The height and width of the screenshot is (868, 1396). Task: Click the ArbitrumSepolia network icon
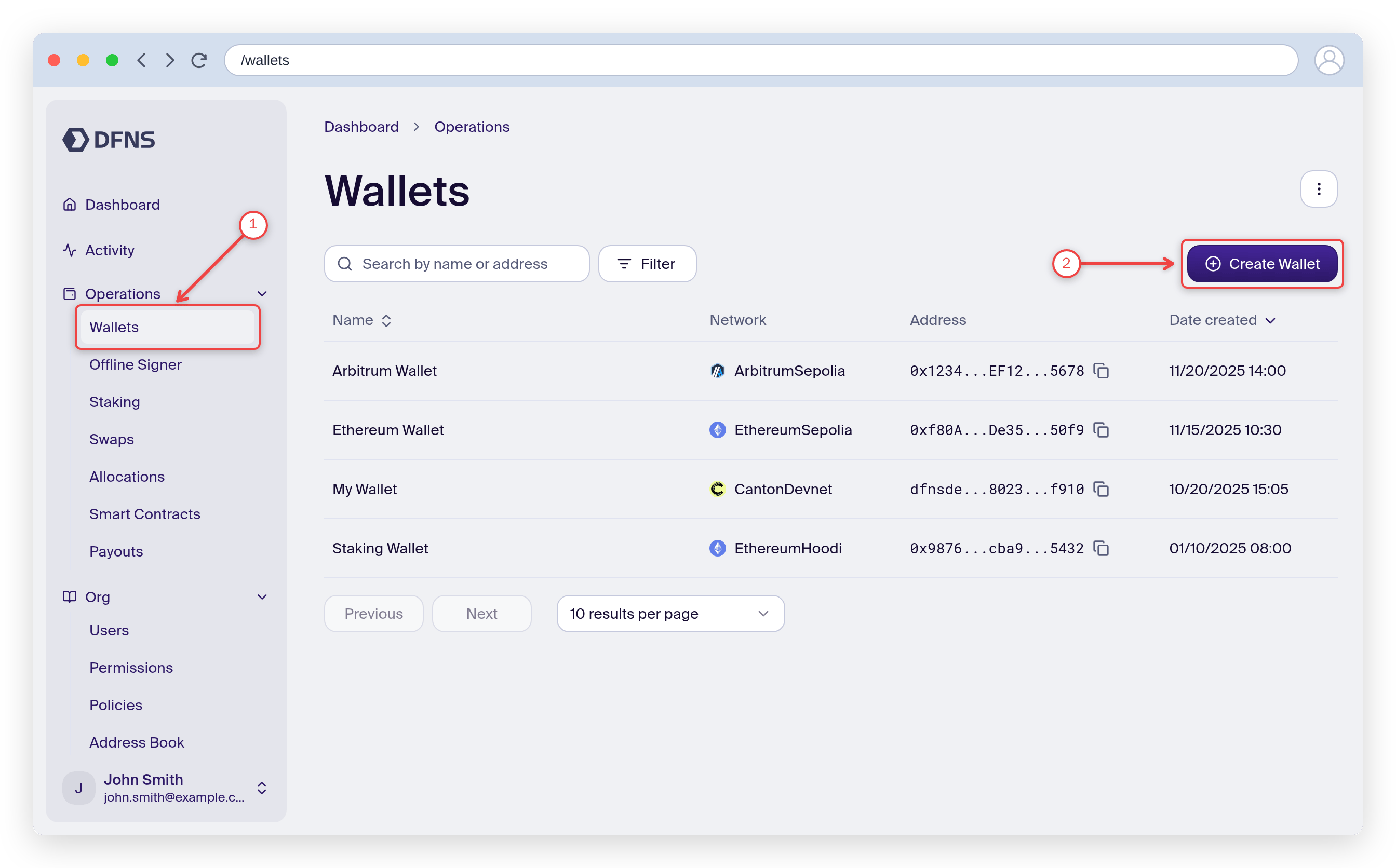click(717, 371)
